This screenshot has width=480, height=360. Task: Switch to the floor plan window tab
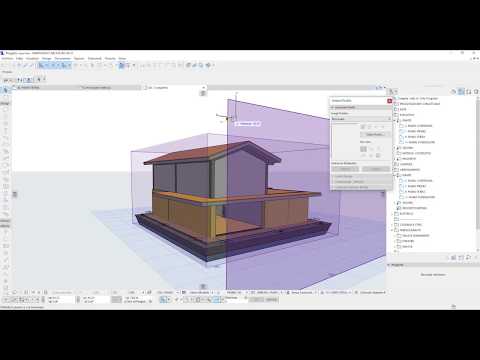pyautogui.click(x=45, y=87)
